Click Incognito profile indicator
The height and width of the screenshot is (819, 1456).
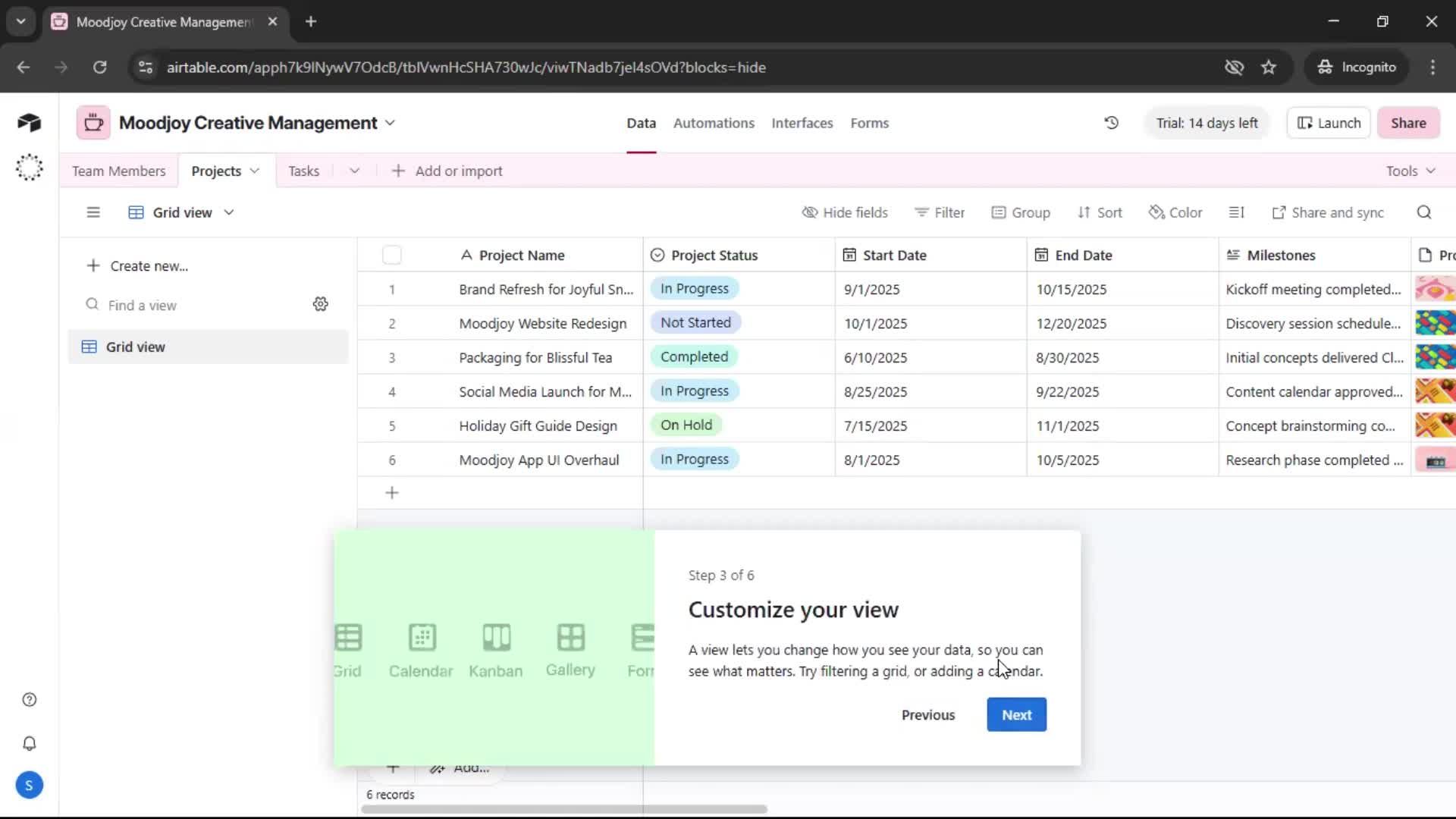[1356, 67]
